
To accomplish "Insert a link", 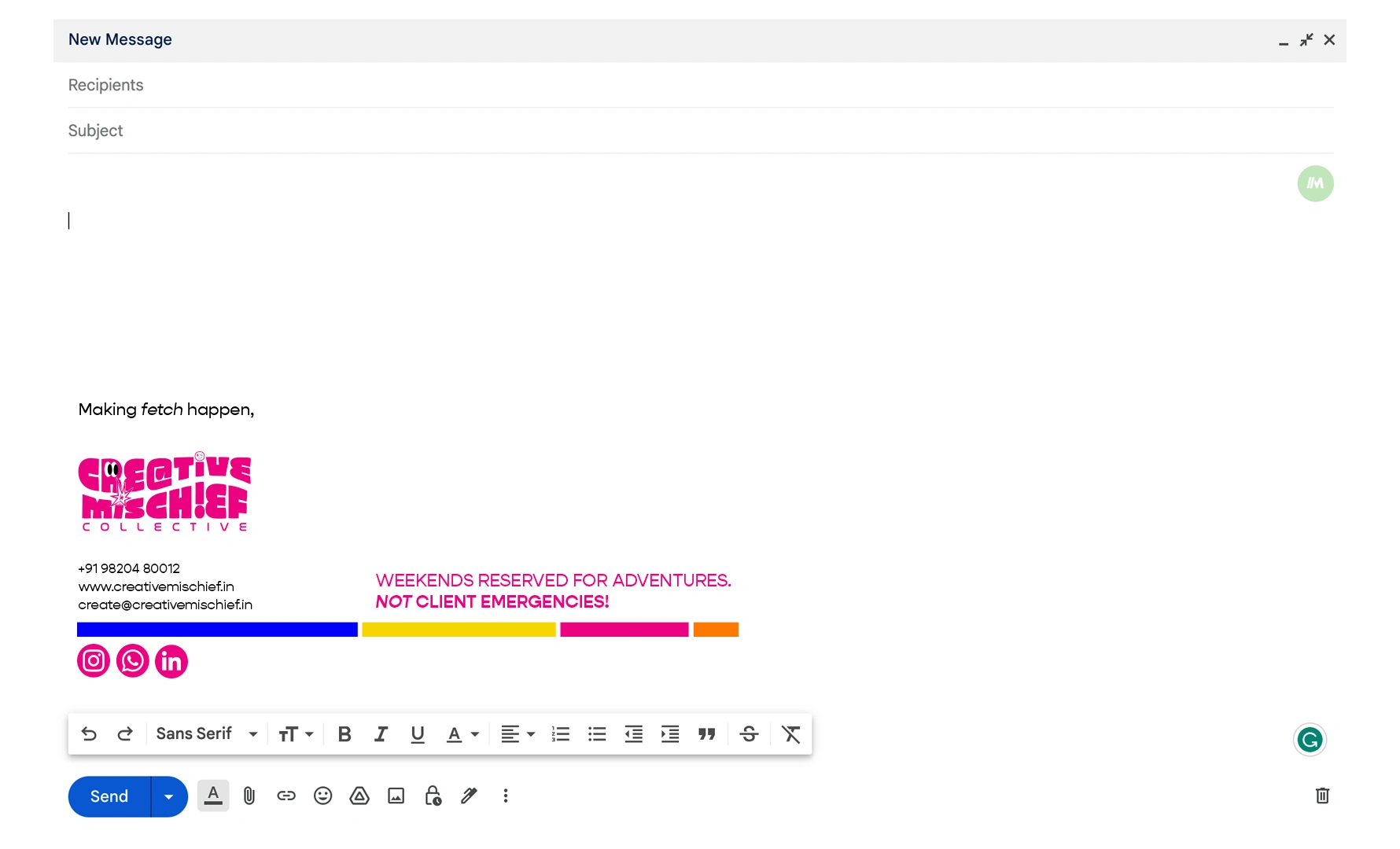I will click(x=286, y=796).
